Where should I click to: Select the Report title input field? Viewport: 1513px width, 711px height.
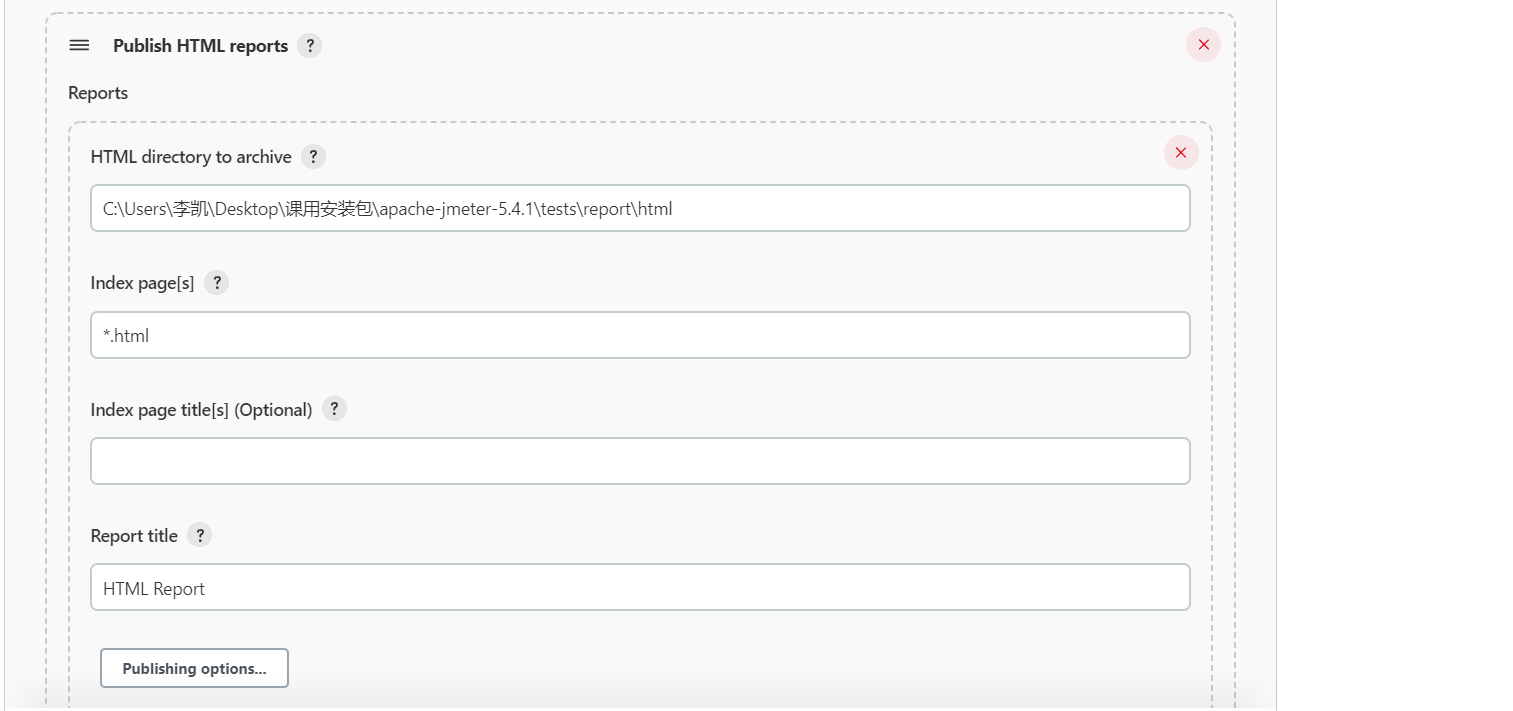point(640,588)
